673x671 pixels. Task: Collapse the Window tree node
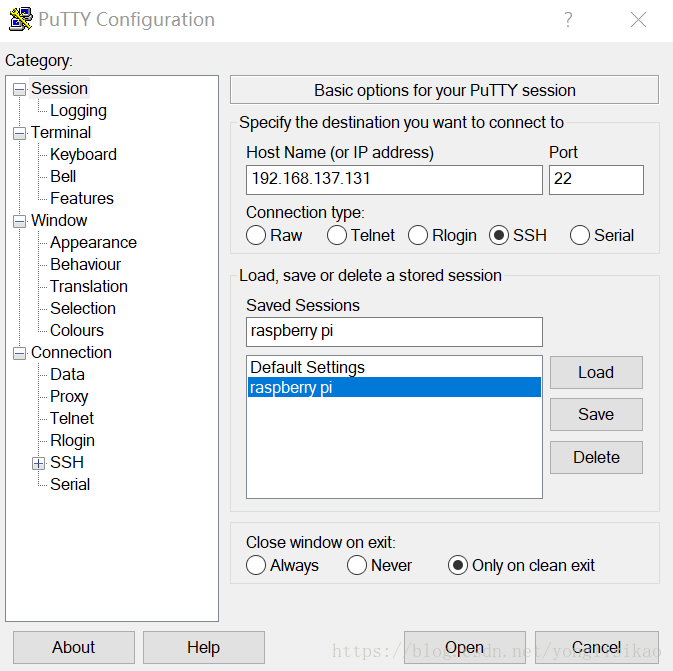coord(19,221)
